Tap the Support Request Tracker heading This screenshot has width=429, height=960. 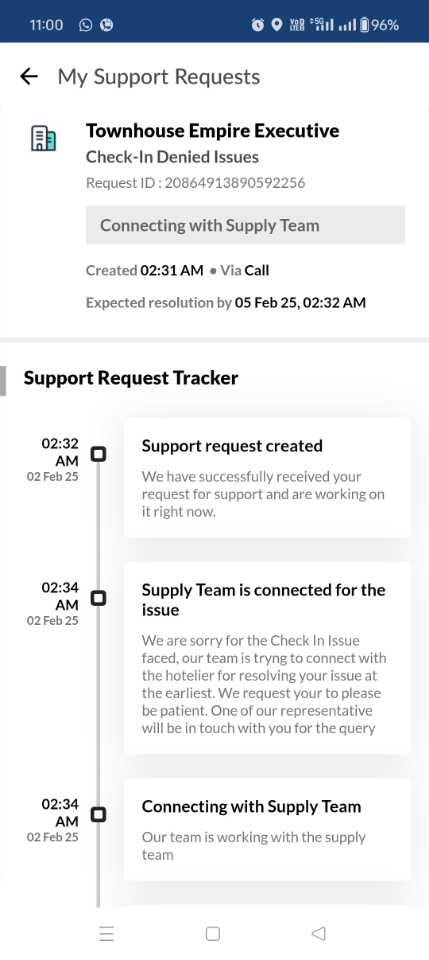[x=130, y=378]
